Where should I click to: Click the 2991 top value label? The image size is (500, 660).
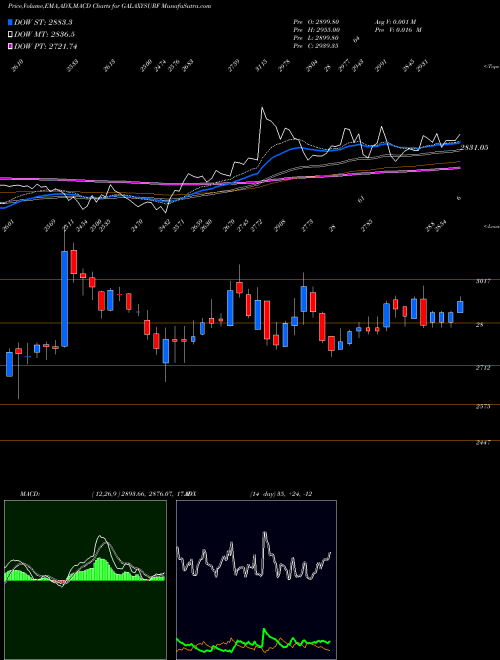[381, 66]
